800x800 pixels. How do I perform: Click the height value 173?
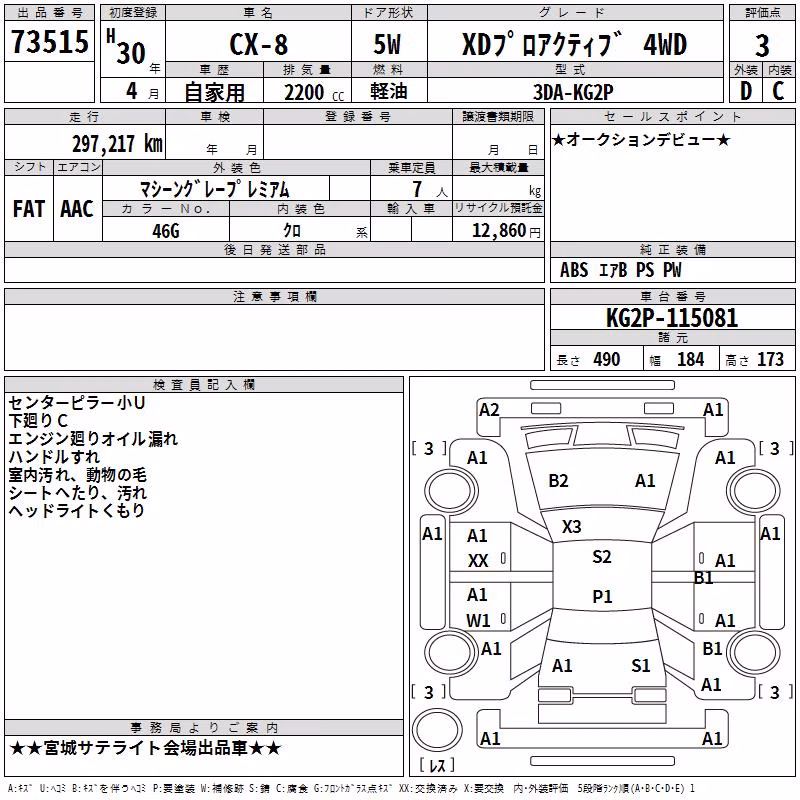(770, 360)
